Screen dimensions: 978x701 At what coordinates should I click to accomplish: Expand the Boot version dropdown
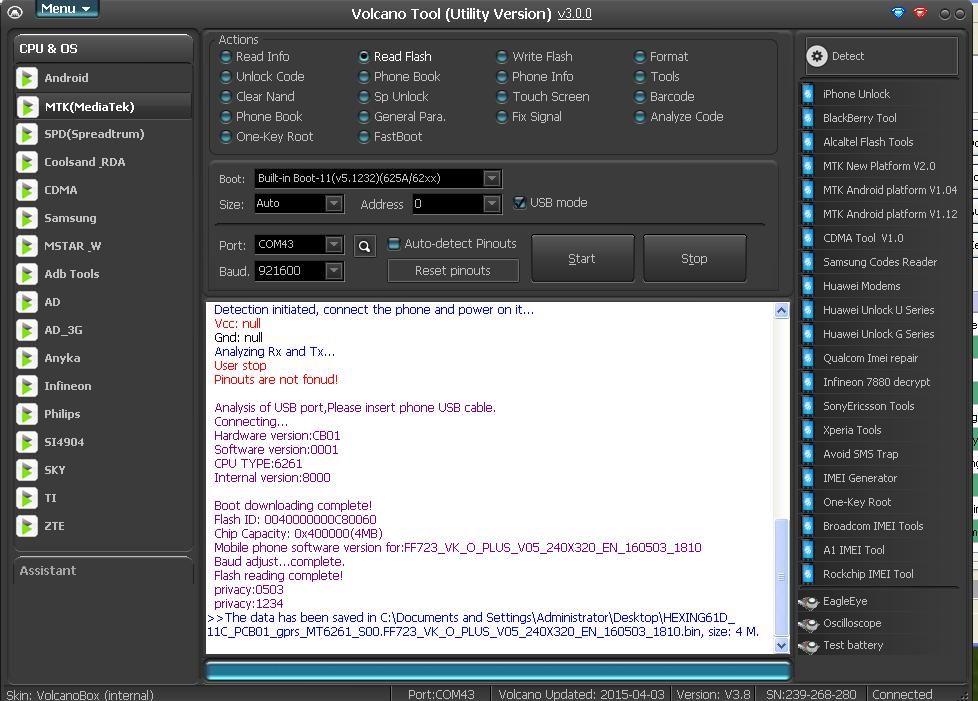[491, 179]
